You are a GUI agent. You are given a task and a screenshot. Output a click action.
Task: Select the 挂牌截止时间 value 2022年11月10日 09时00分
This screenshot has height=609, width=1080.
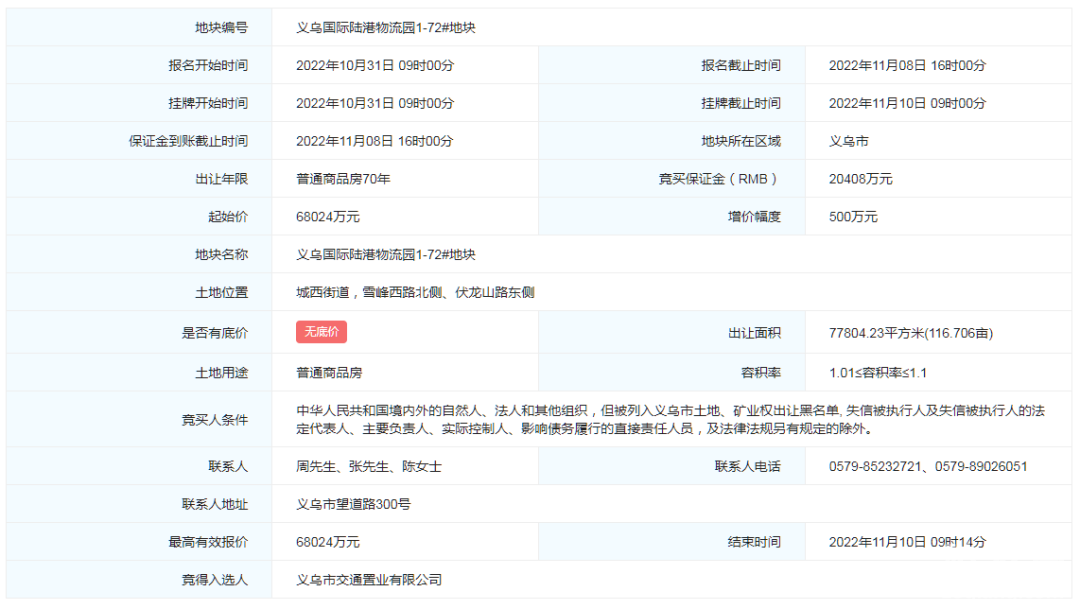(x=907, y=104)
